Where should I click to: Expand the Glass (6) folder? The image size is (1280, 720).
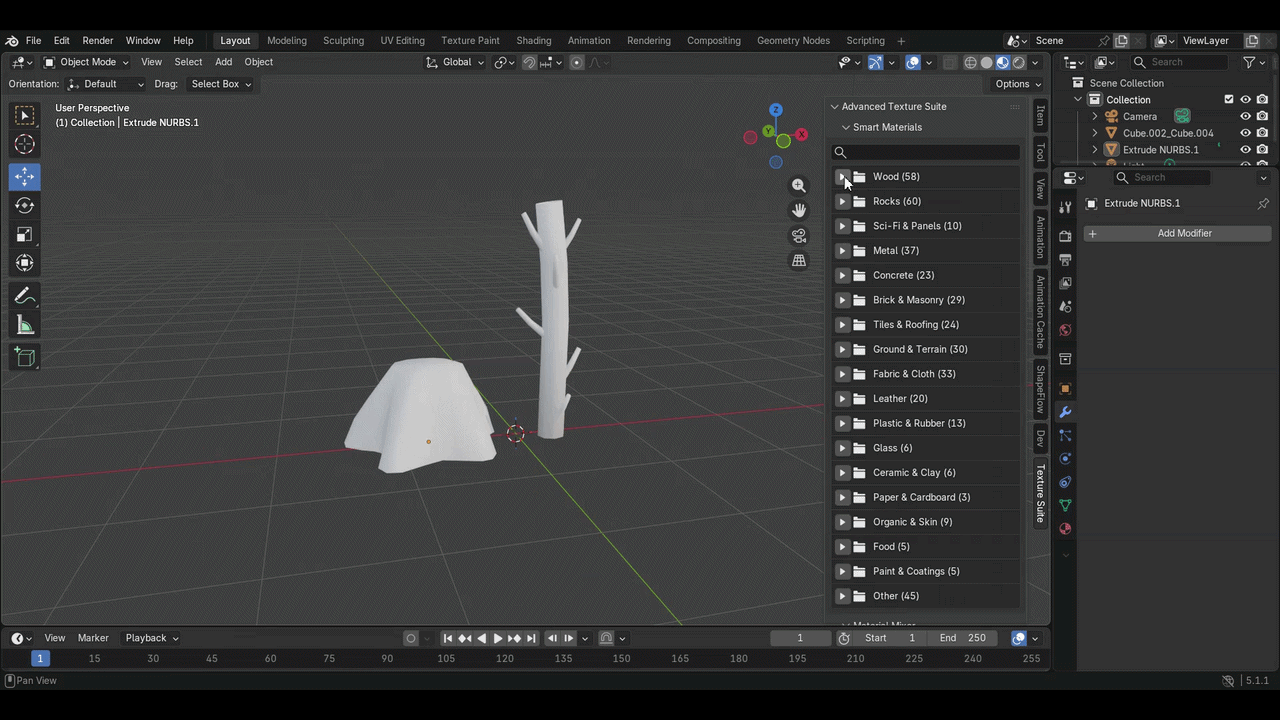coord(842,448)
